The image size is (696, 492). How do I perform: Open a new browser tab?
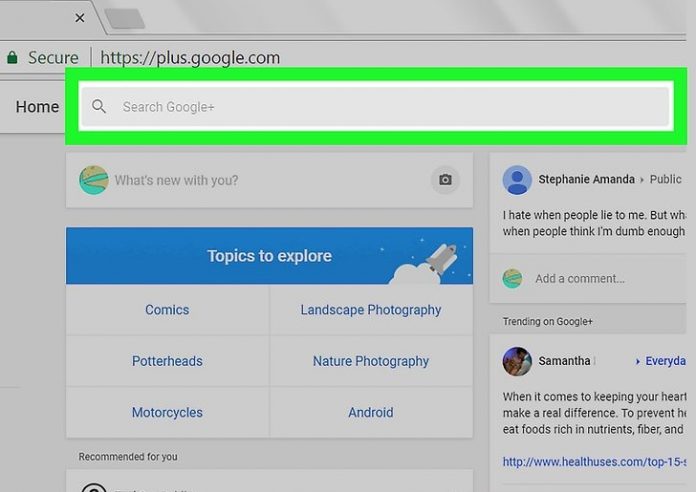123,18
